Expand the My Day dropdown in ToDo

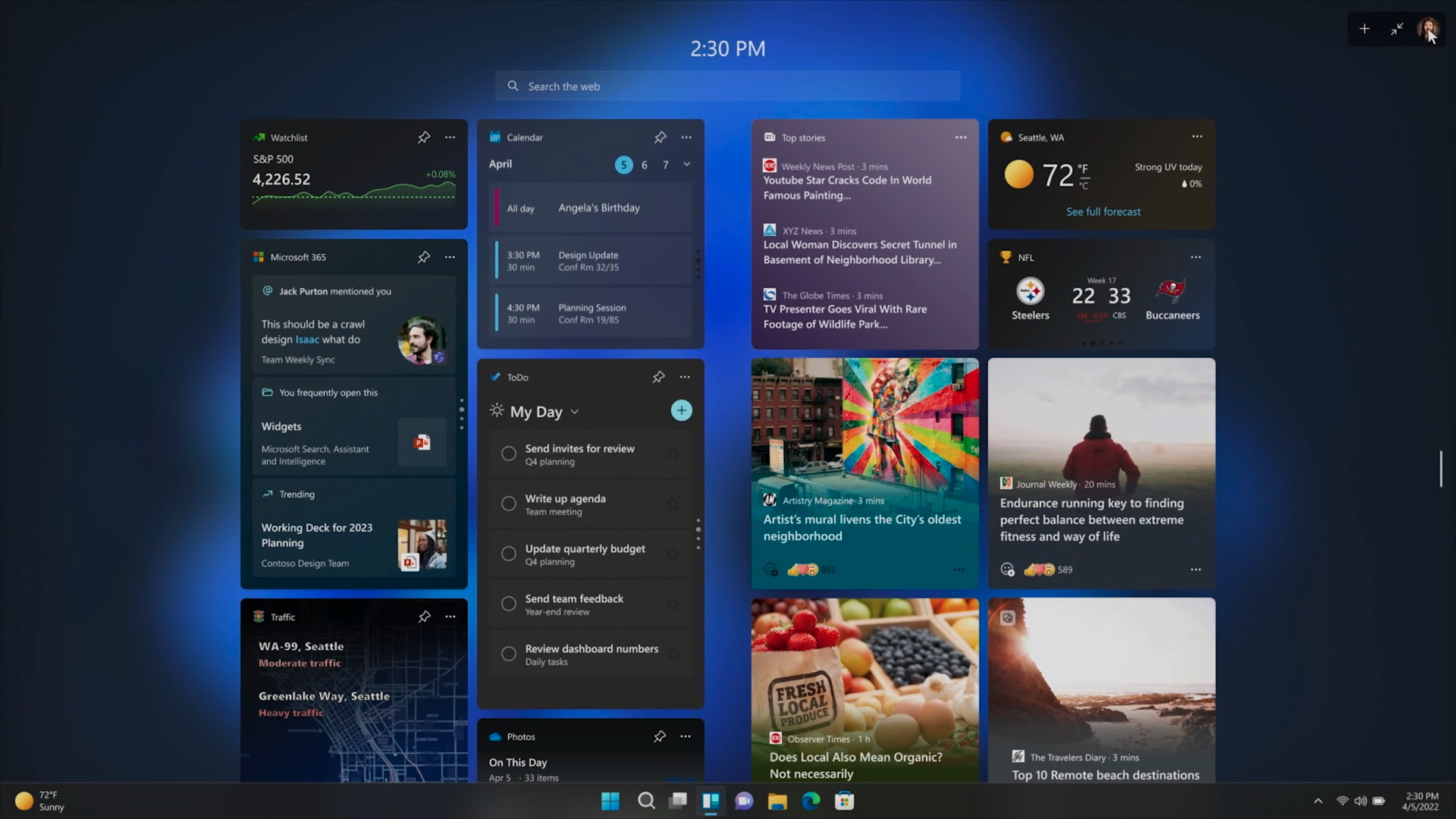tap(575, 412)
